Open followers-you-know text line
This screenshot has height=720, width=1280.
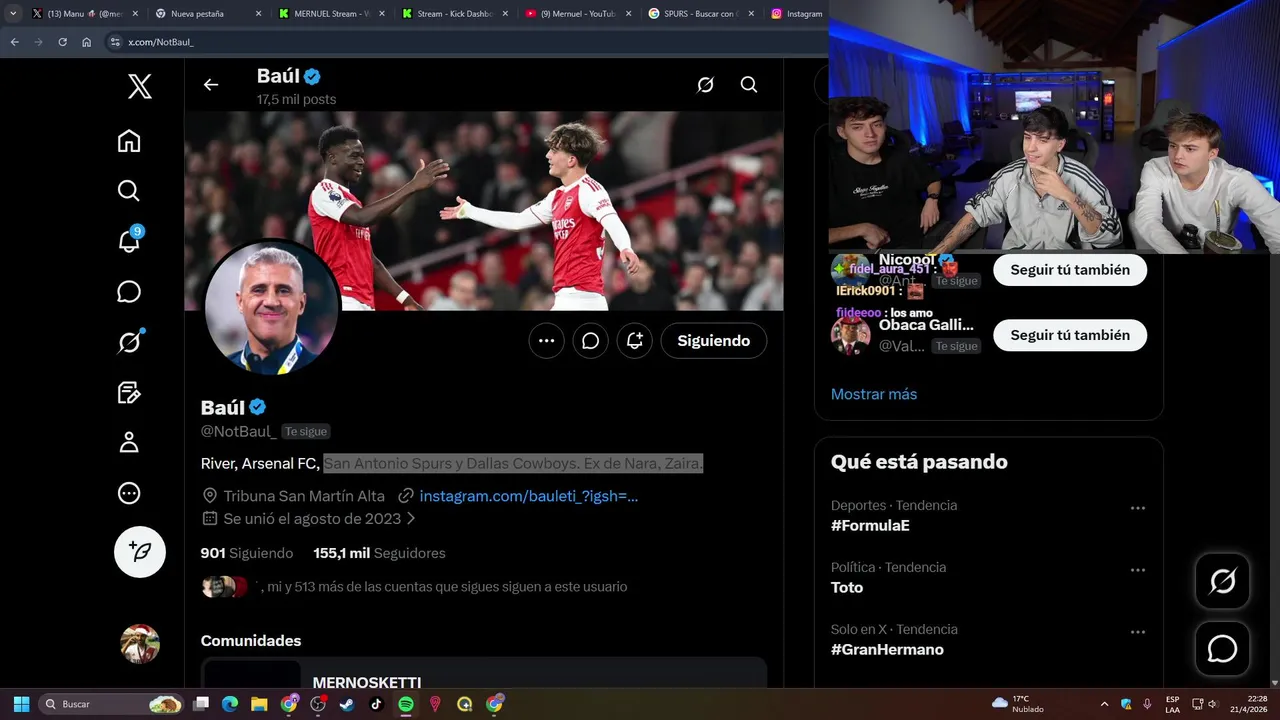click(441, 587)
